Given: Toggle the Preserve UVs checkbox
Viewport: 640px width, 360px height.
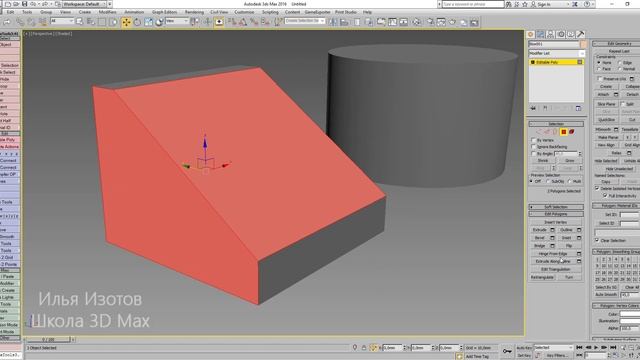Looking at the screenshot, I should tap(600, 78).
